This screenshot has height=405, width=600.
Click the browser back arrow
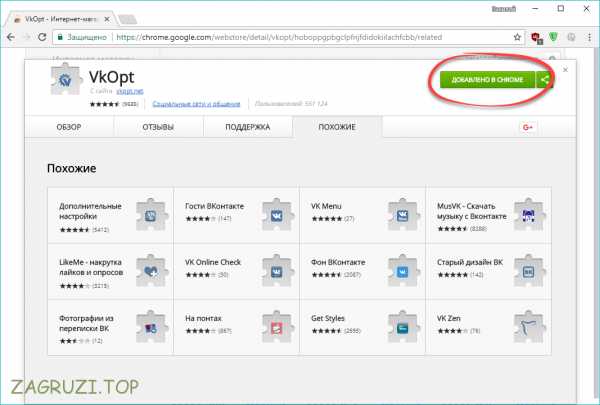[11, 37]
